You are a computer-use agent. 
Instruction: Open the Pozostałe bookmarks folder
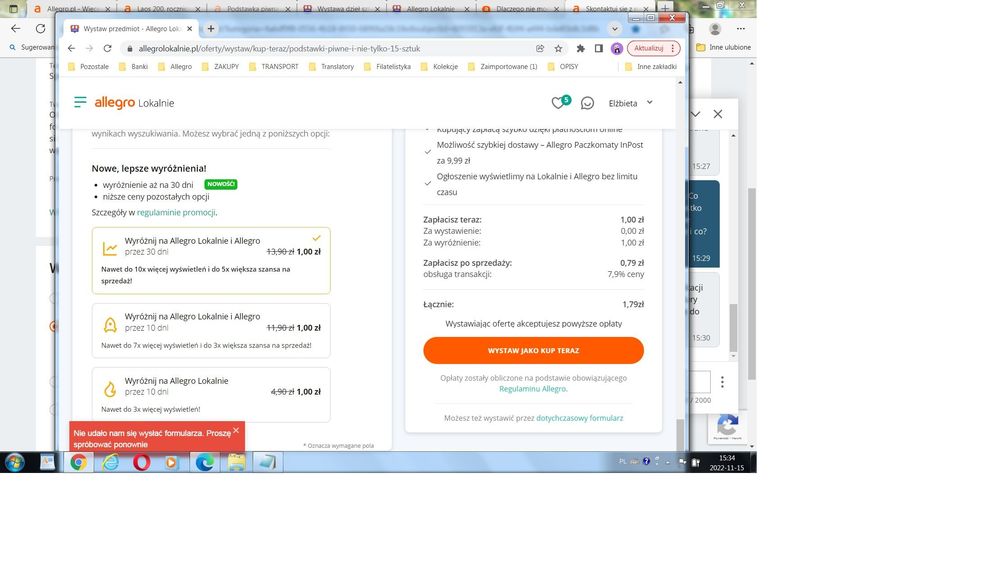pos(89,66)
